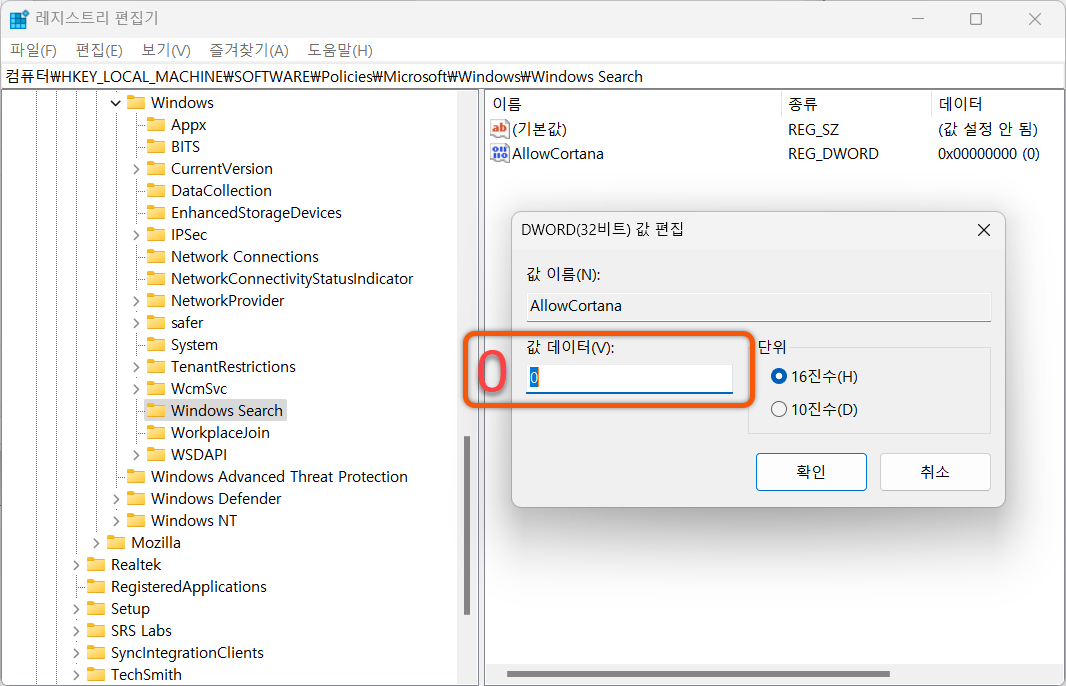Click the REG_SZ type cell

point(813,129)
